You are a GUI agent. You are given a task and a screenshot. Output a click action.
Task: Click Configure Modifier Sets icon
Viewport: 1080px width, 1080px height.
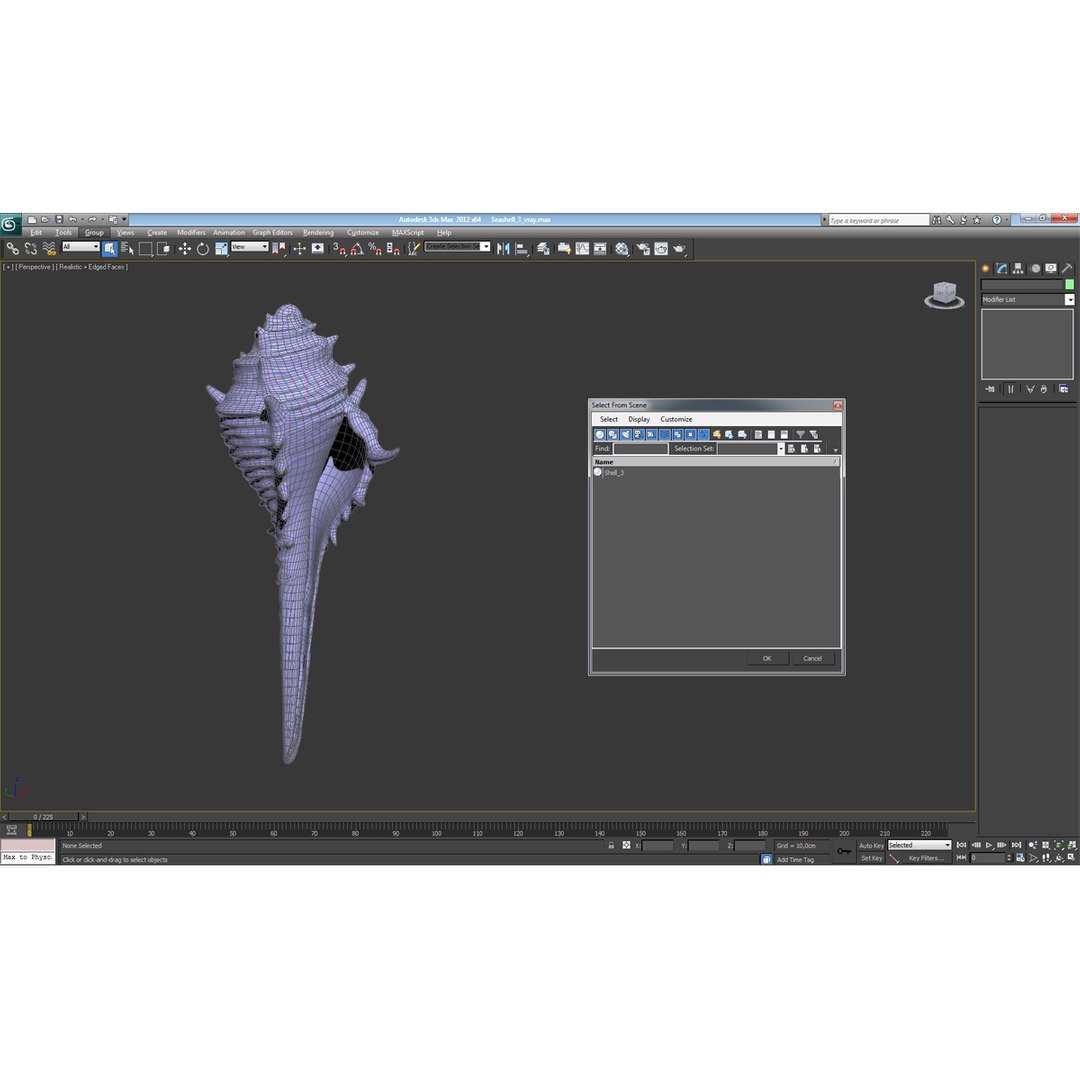[1063, 389]
